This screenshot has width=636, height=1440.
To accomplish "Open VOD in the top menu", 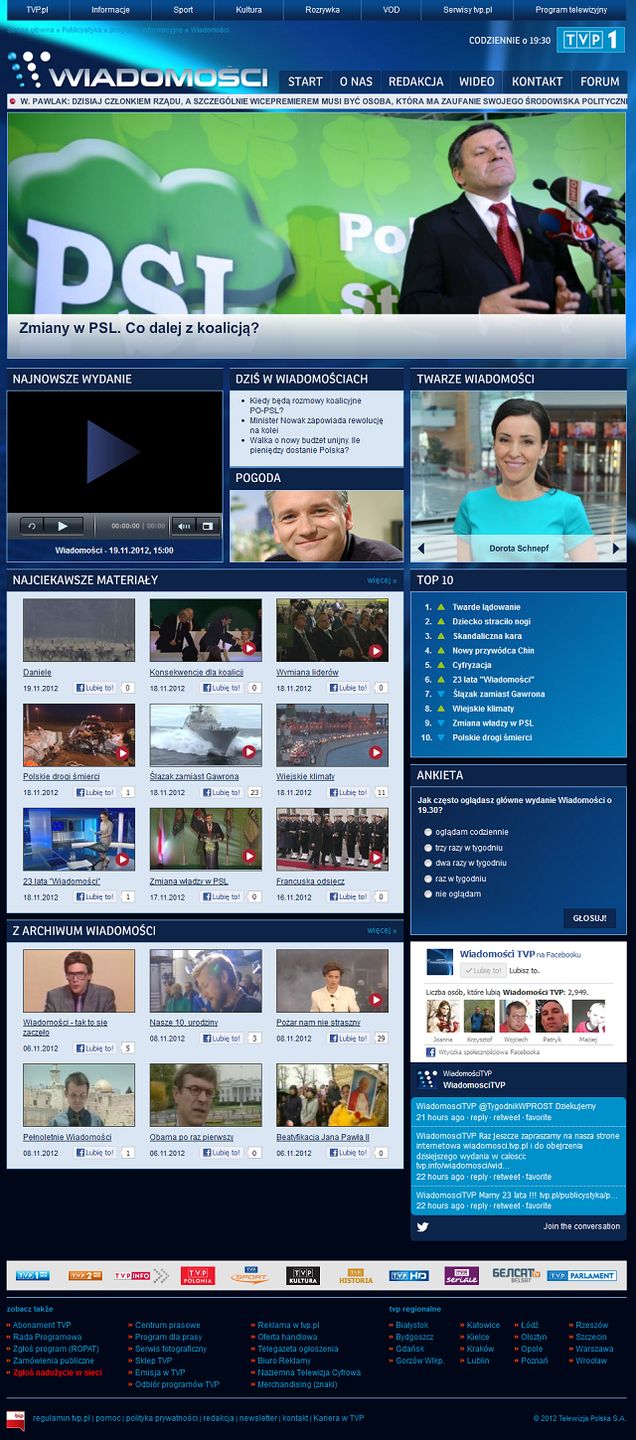I will (391, 9).
